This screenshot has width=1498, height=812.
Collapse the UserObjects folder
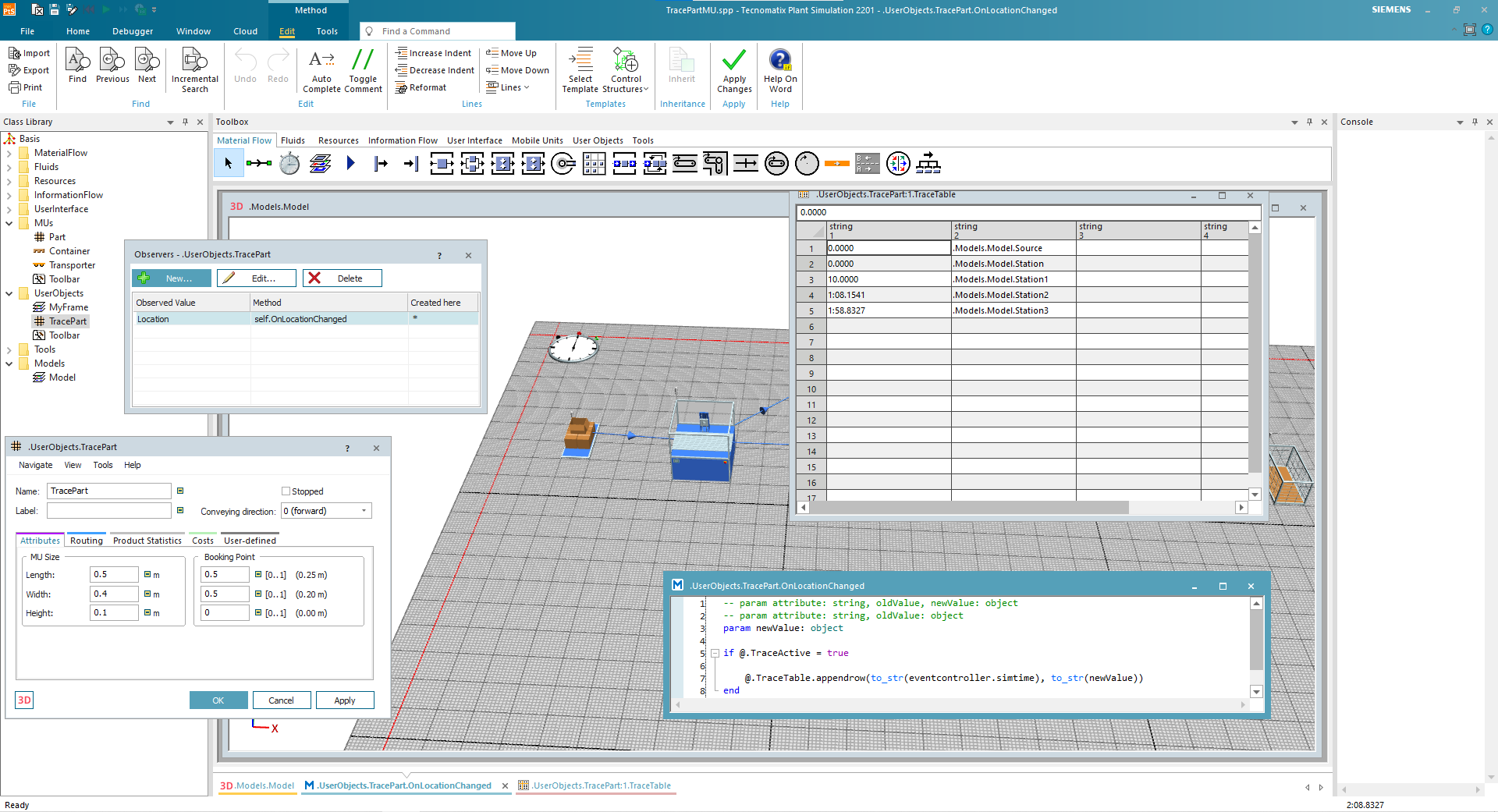9,293
